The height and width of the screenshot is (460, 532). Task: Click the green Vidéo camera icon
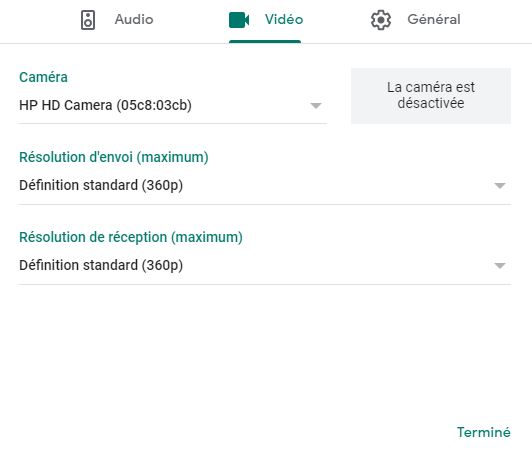pos(239,20)
